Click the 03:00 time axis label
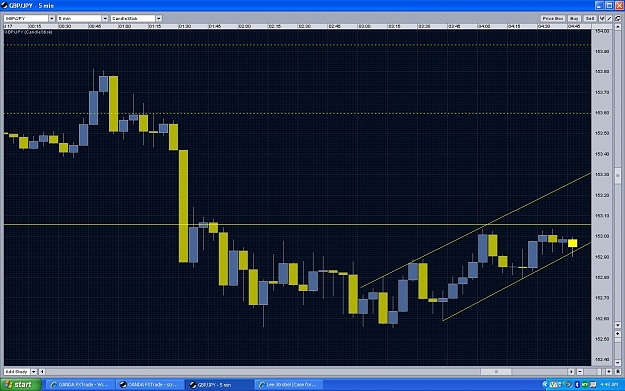Image resolution: width=625 pixels, height=391 pixels. 364,26
